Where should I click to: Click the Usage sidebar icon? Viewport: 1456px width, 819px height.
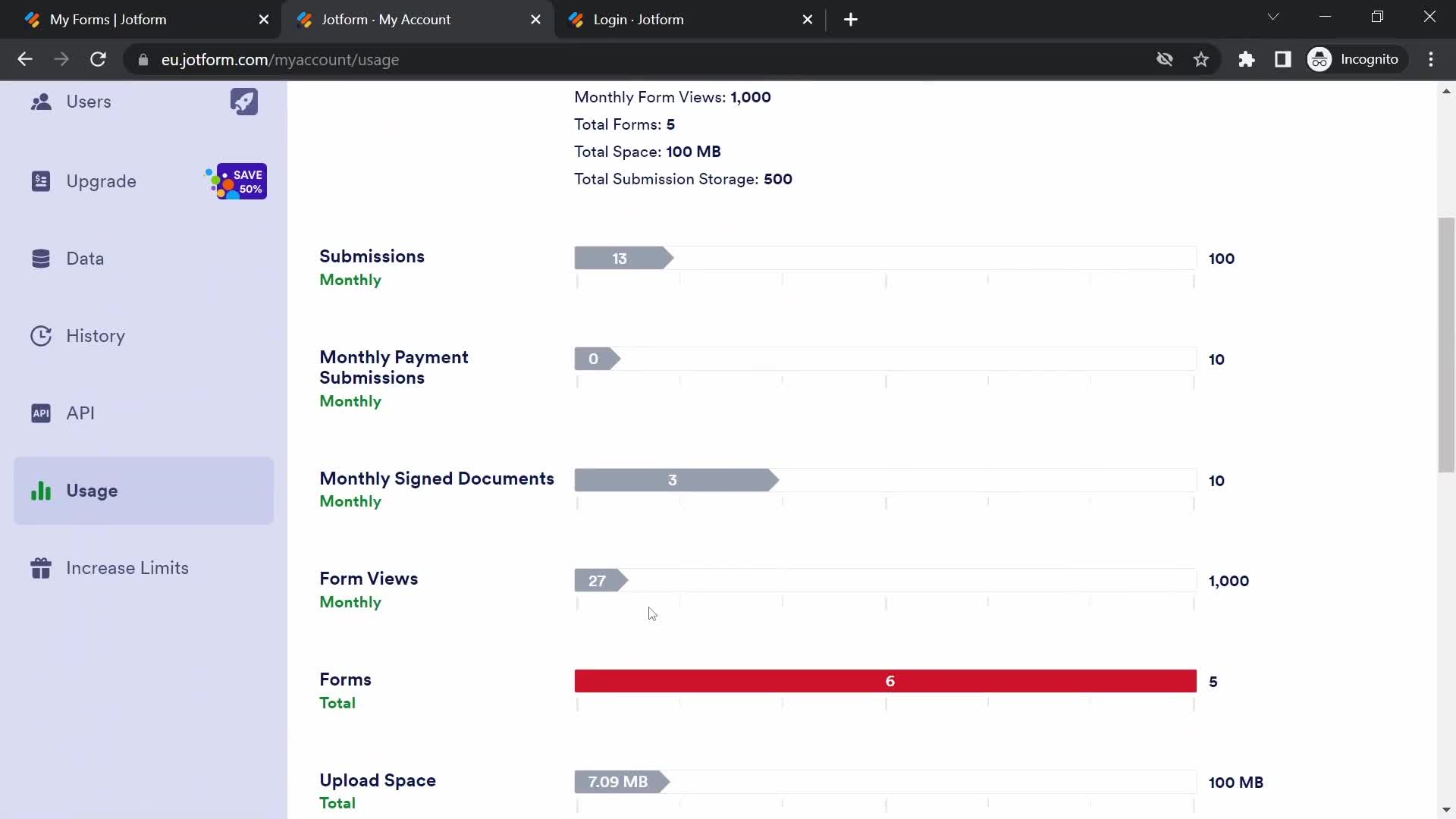40,490
